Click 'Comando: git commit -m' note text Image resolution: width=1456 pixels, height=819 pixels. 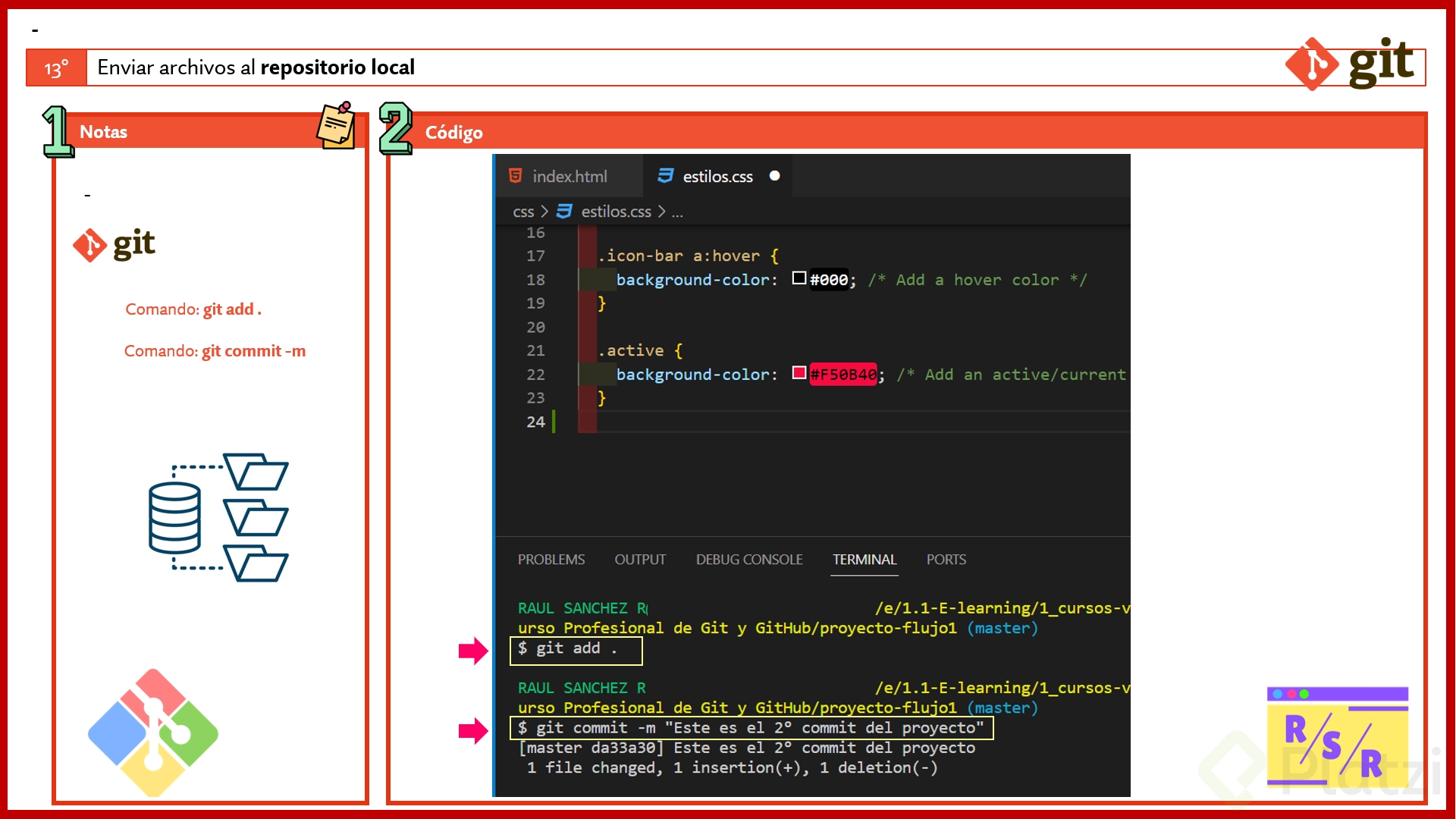tap(215, 351)
